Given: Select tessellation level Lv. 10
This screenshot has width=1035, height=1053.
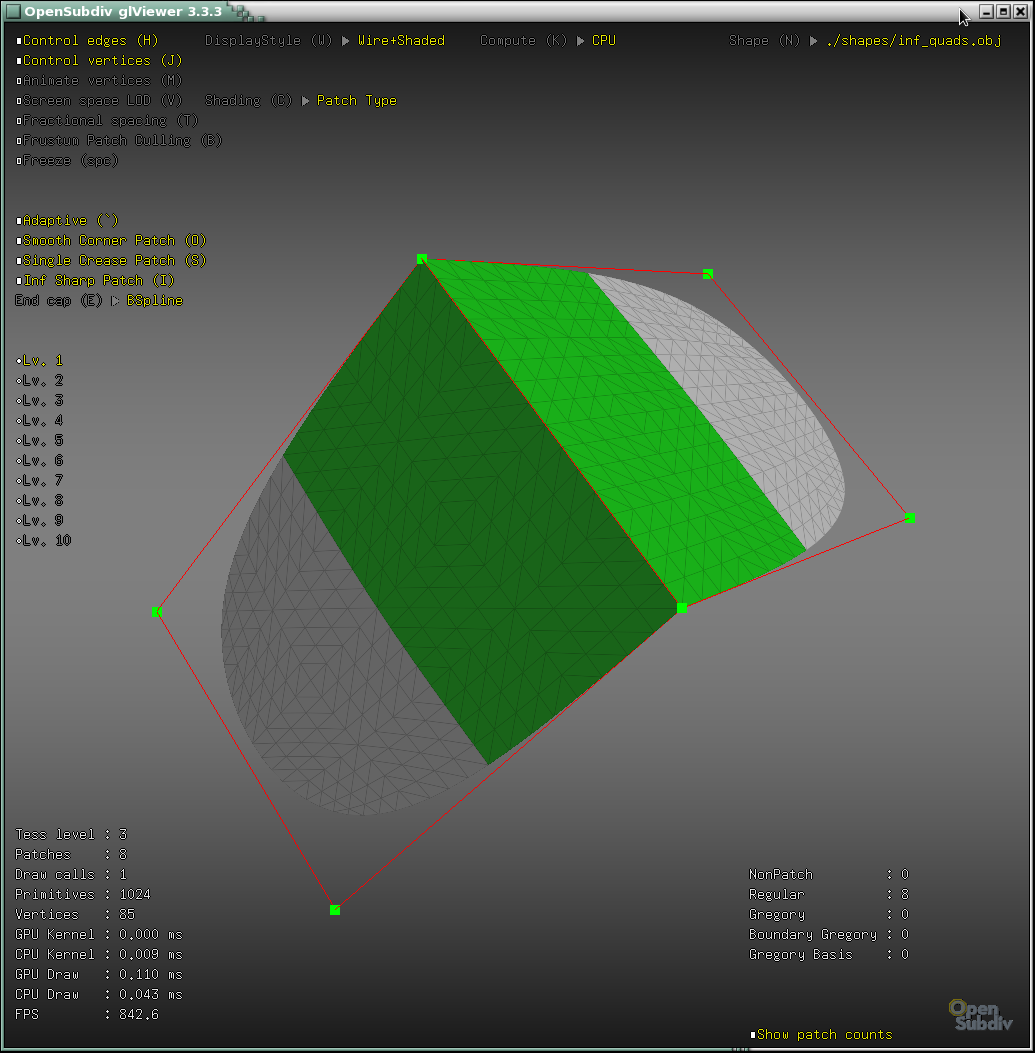Looking at the screenshot, I should [42, 540].
